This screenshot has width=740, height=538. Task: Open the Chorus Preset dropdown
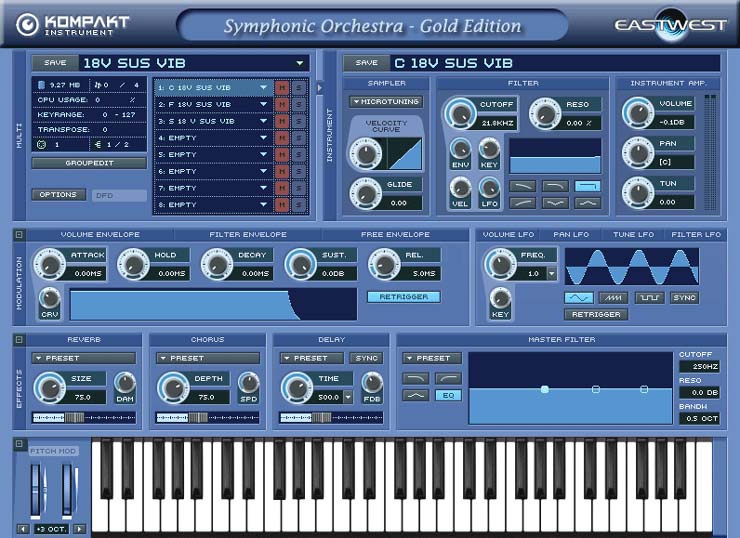pos(208,358)
